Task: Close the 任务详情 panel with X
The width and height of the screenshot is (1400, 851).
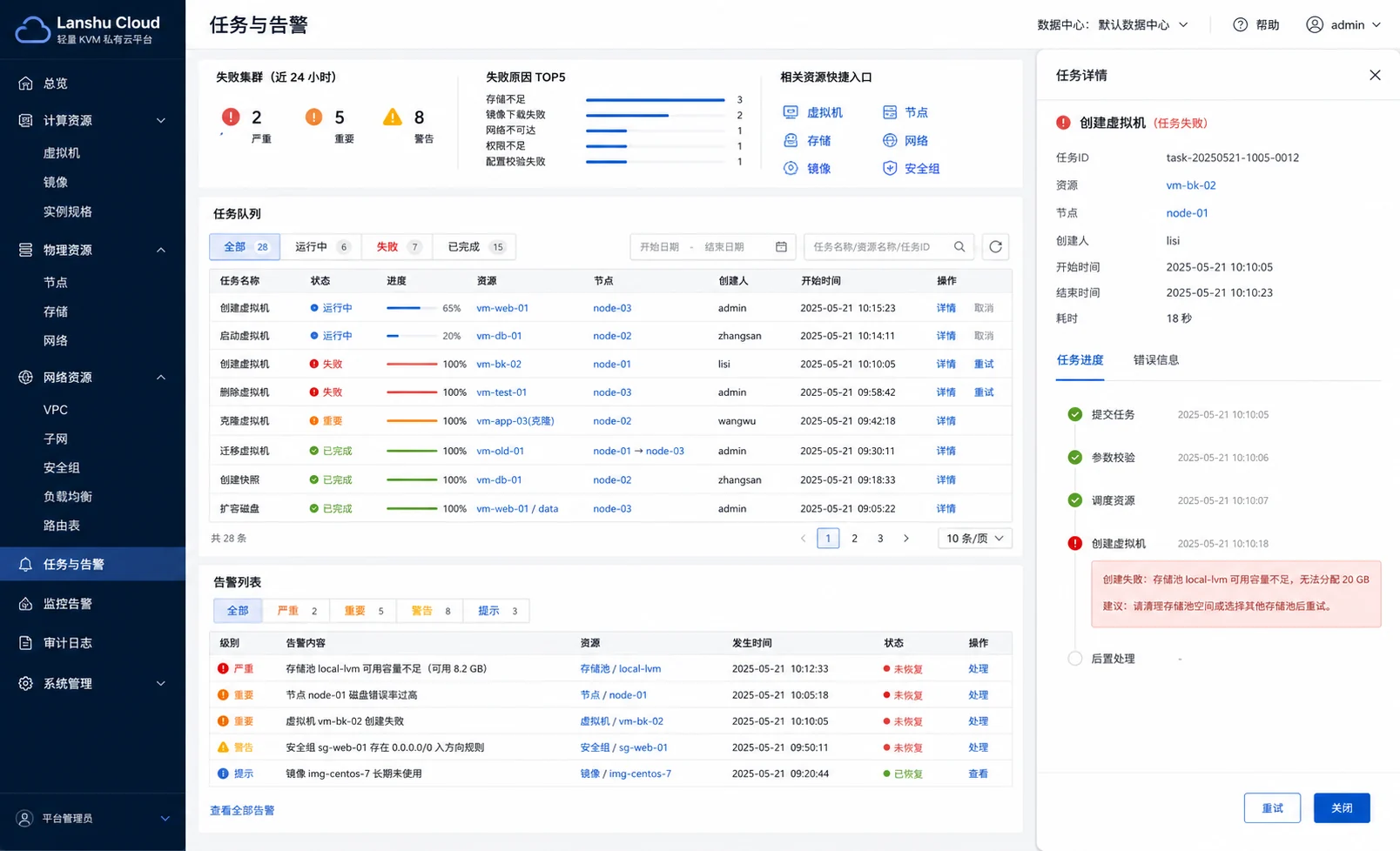Action: click(1375, 75)
